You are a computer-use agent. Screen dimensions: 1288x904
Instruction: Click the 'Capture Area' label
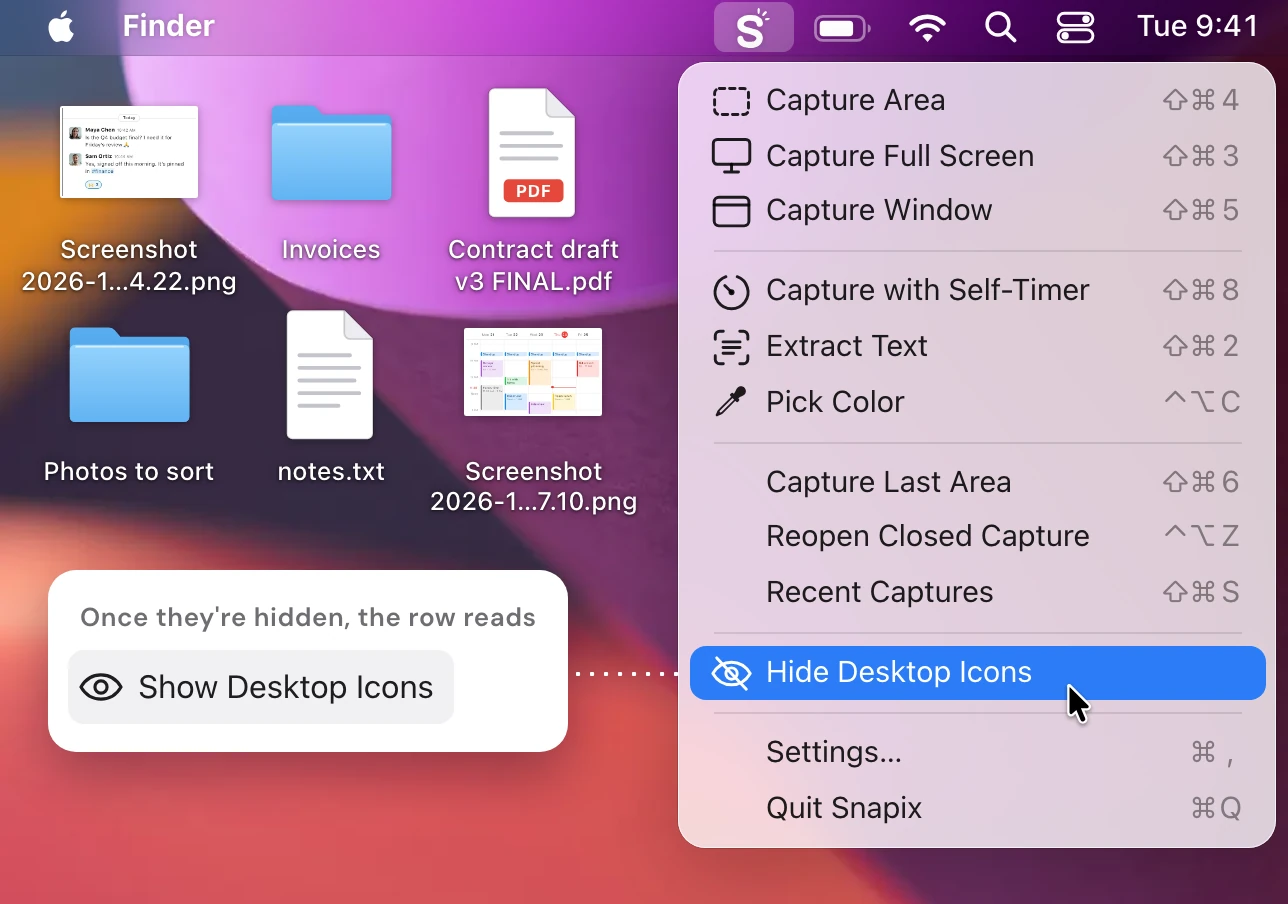[x=855, y=100]
